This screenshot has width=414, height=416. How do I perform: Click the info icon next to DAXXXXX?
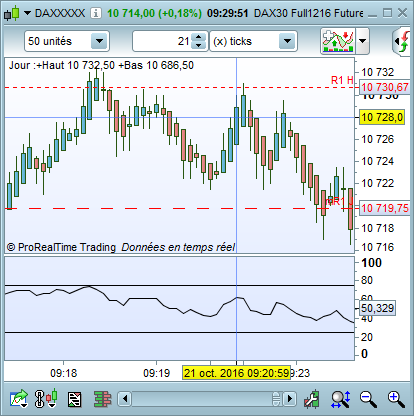click(96, 13)
